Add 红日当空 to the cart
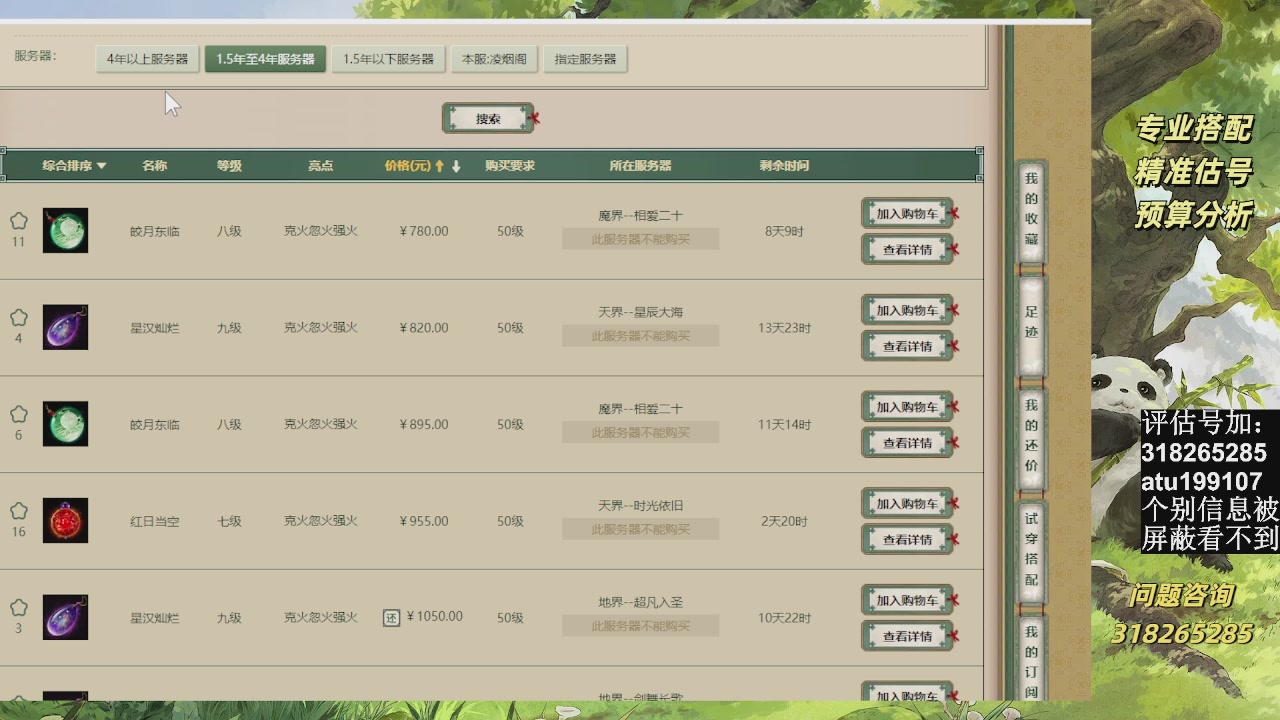This screenshot has width=1280, height=720. 907,504
